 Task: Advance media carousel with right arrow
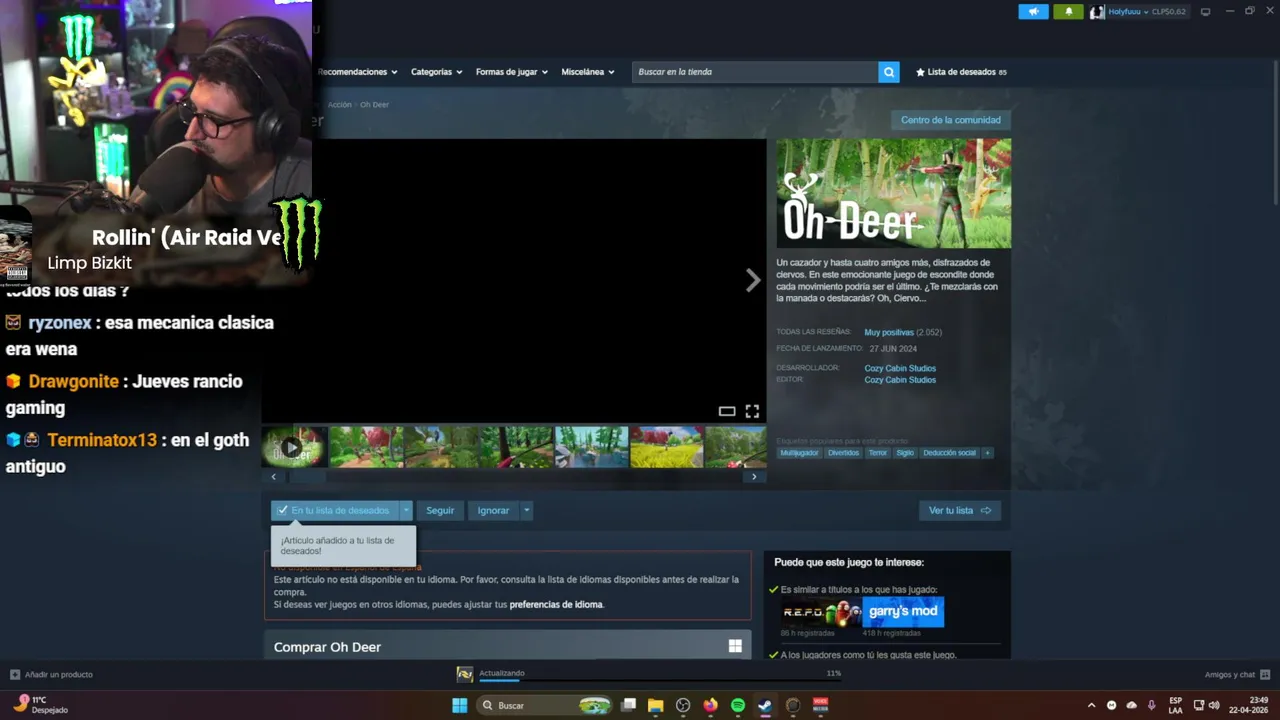(x=753, y=281)
